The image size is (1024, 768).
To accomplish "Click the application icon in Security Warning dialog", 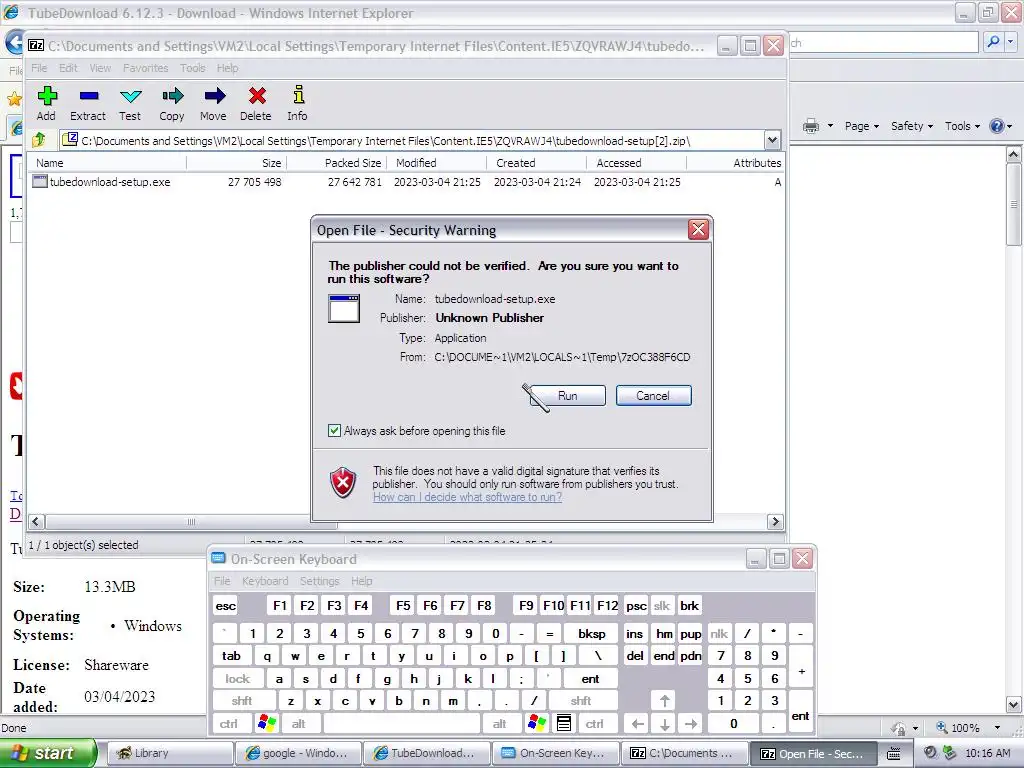I will pyautogui.click(x=344, y=308).
